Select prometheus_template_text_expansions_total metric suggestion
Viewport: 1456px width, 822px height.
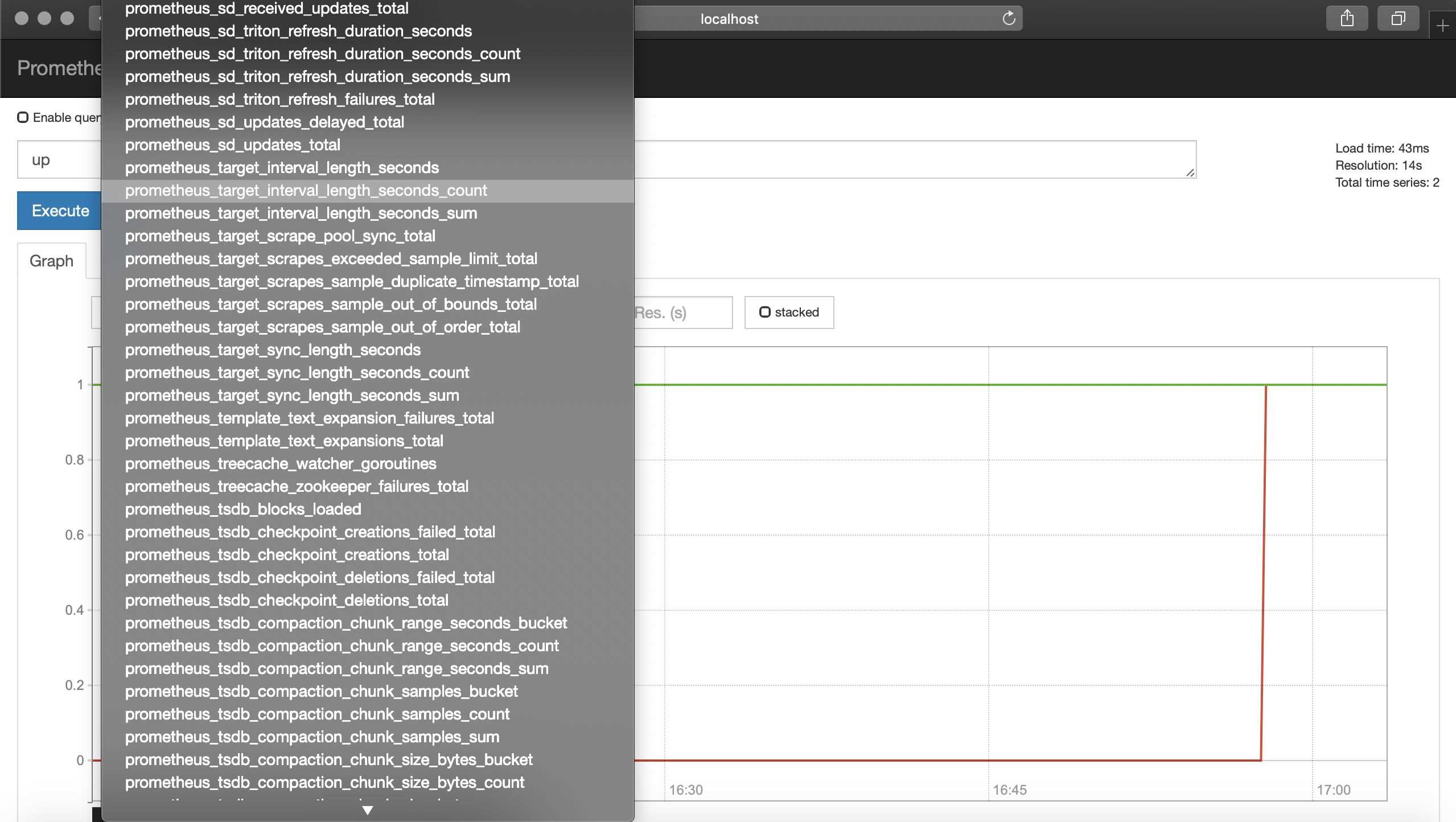tap(284, 441)
